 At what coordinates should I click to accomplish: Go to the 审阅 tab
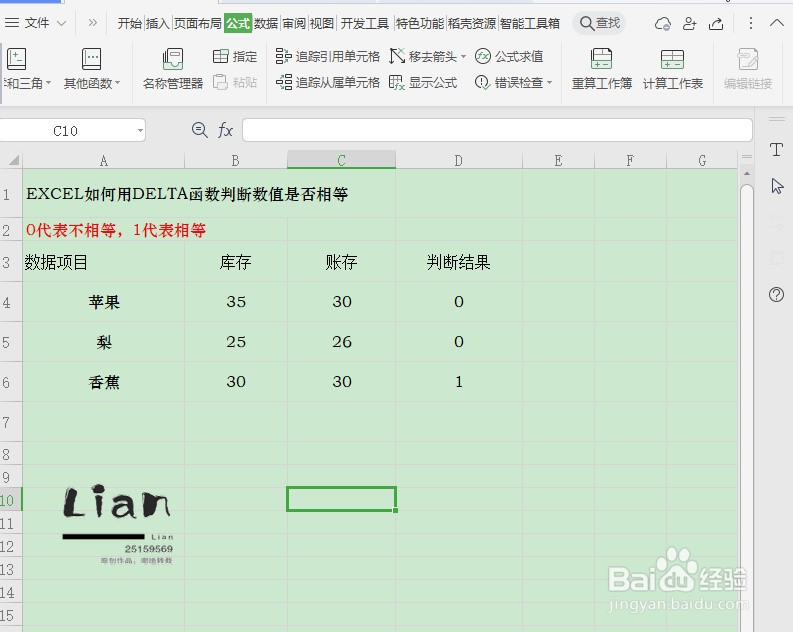(x=294, y=23)
